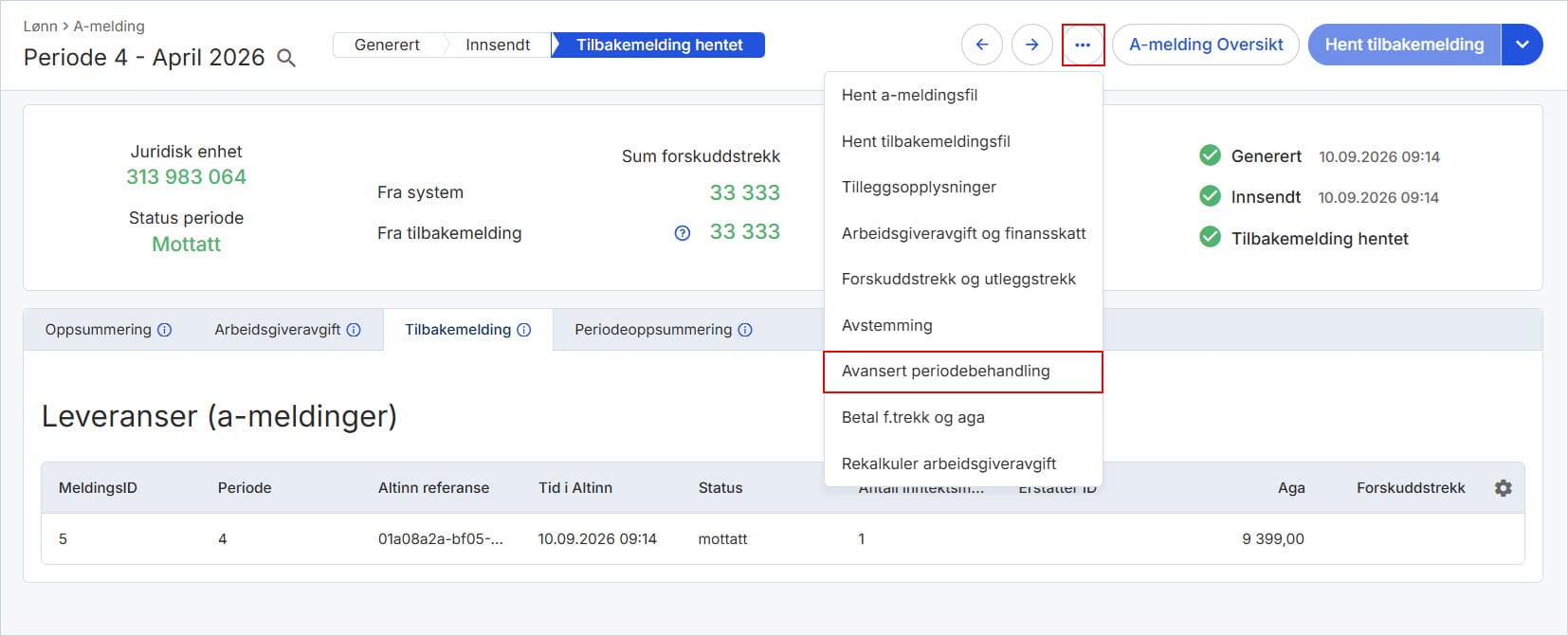Sort by Tid i Altinn column header
1568x636 pixels.
[x=575, y=488]
